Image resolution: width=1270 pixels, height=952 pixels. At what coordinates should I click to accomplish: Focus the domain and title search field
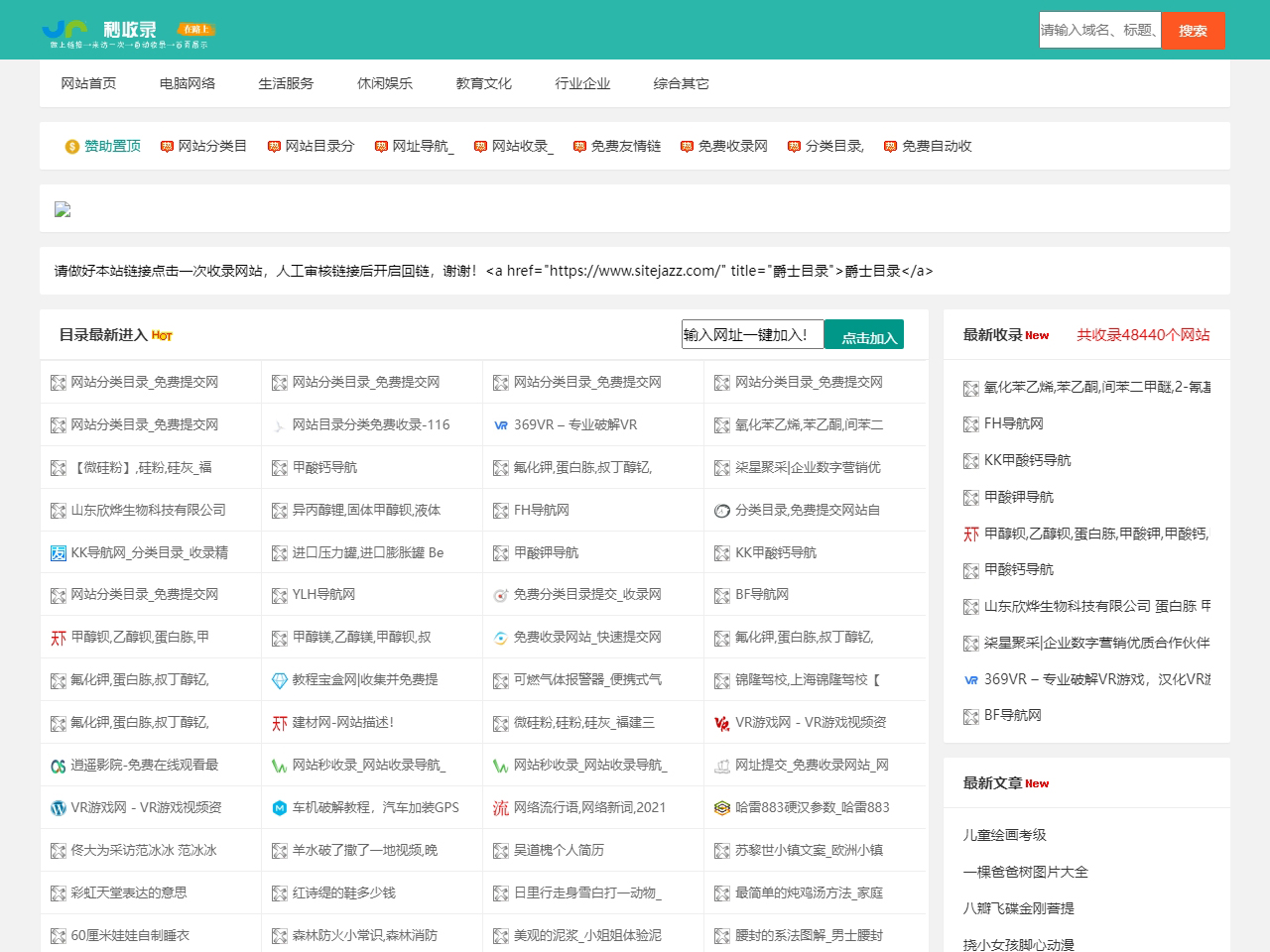pyautogui.click(x=1099, y=30)
